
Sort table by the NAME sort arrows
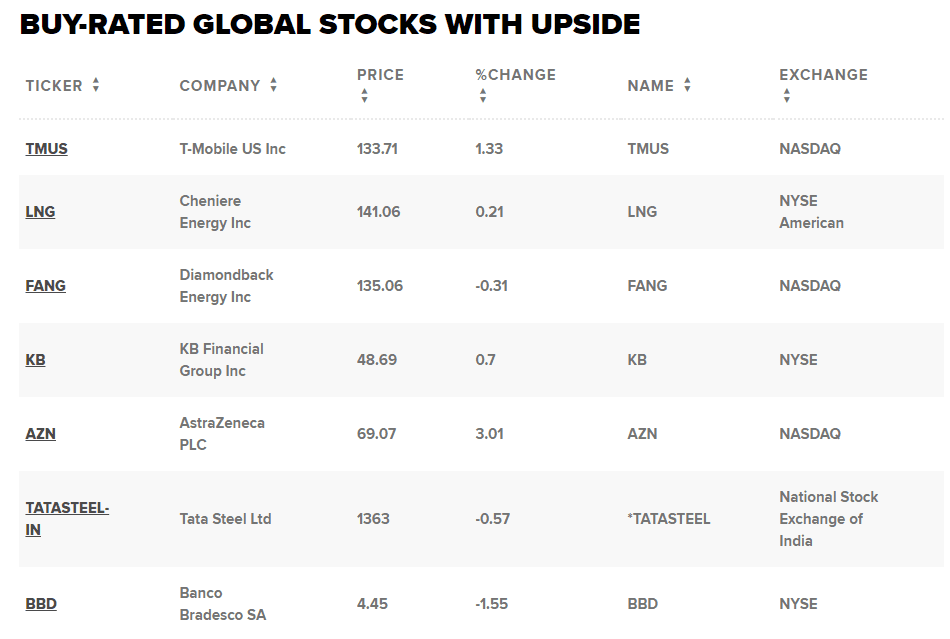(687, 86)
